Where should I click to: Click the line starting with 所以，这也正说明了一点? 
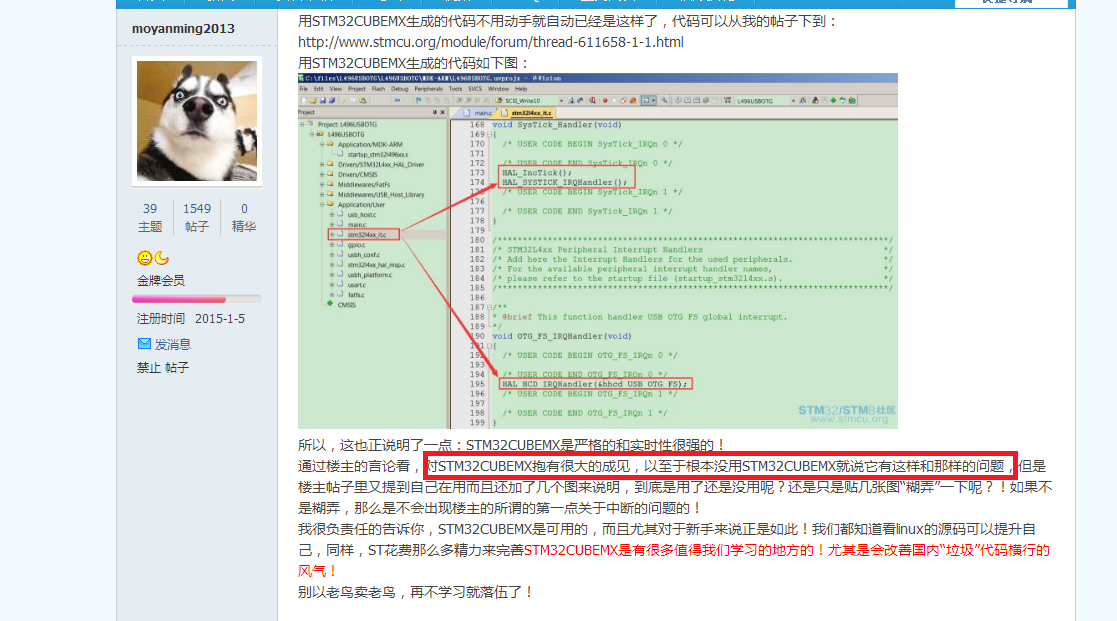click(x=512, y=445)
